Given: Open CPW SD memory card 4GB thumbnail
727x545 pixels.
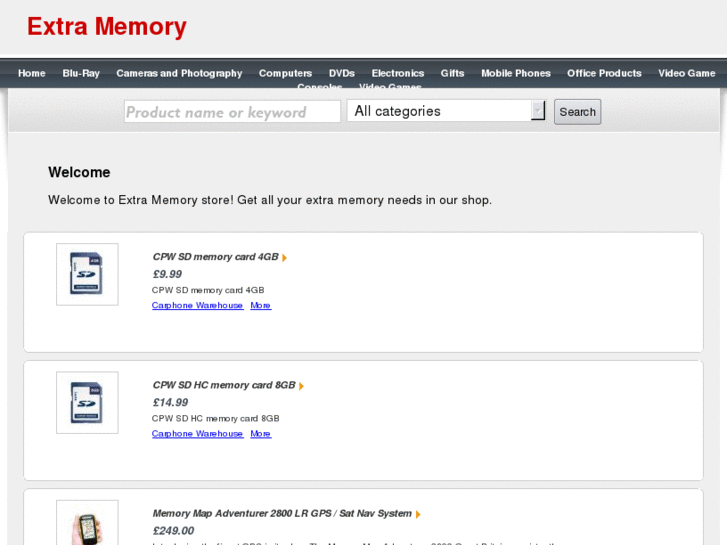Looking at the screenshot, I should (87, 274).
